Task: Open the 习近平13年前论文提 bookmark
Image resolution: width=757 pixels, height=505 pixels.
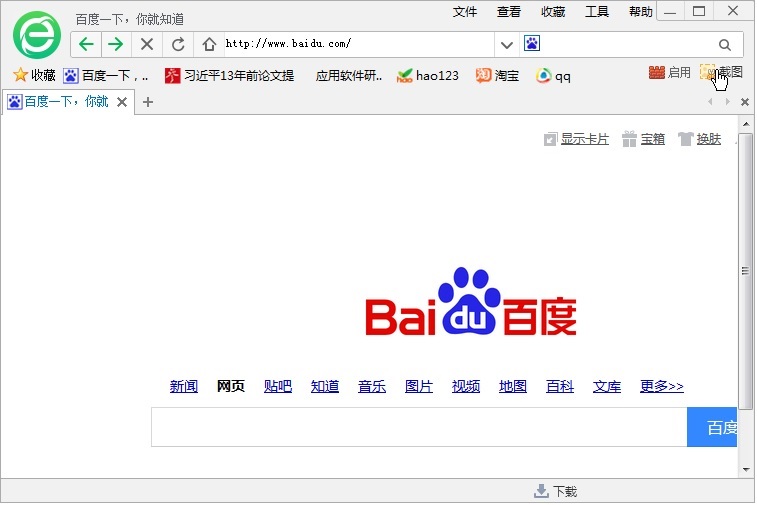Action: pos(229,76)
